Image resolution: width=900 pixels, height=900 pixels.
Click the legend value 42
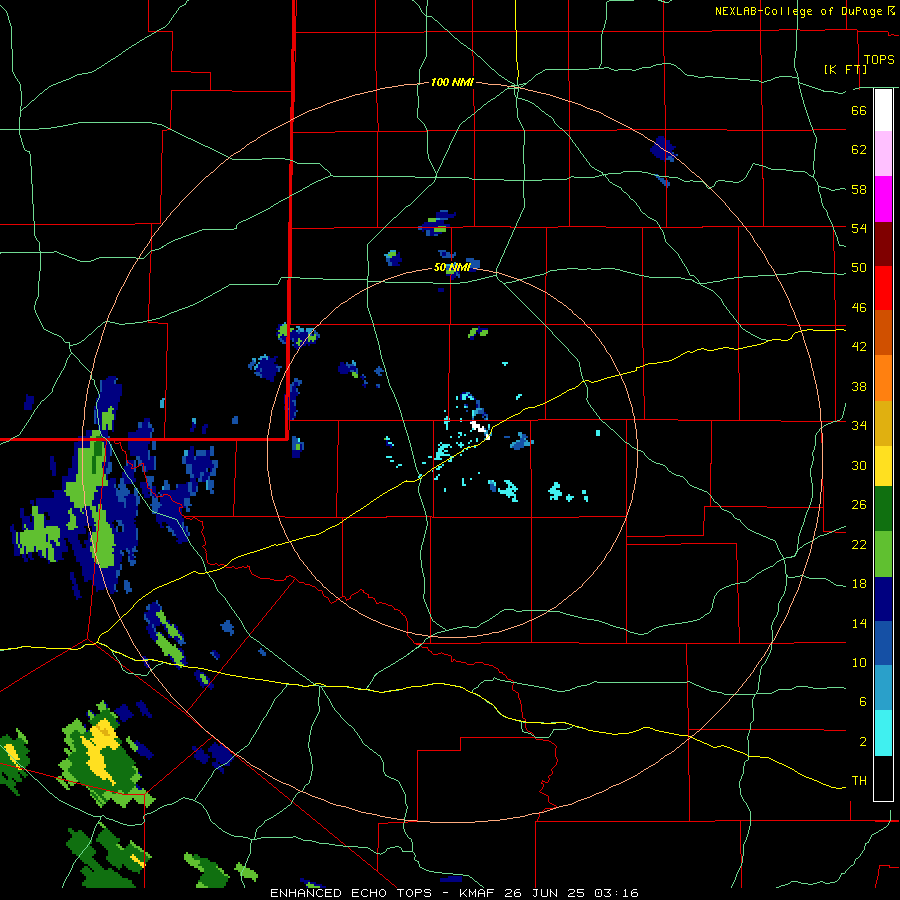[859, 347]
